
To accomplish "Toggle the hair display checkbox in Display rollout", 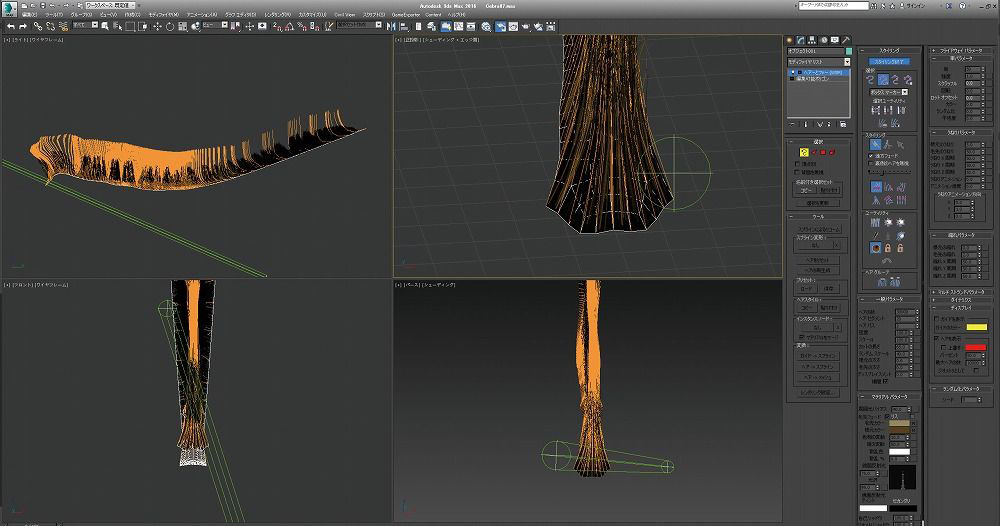I will 936,338.
